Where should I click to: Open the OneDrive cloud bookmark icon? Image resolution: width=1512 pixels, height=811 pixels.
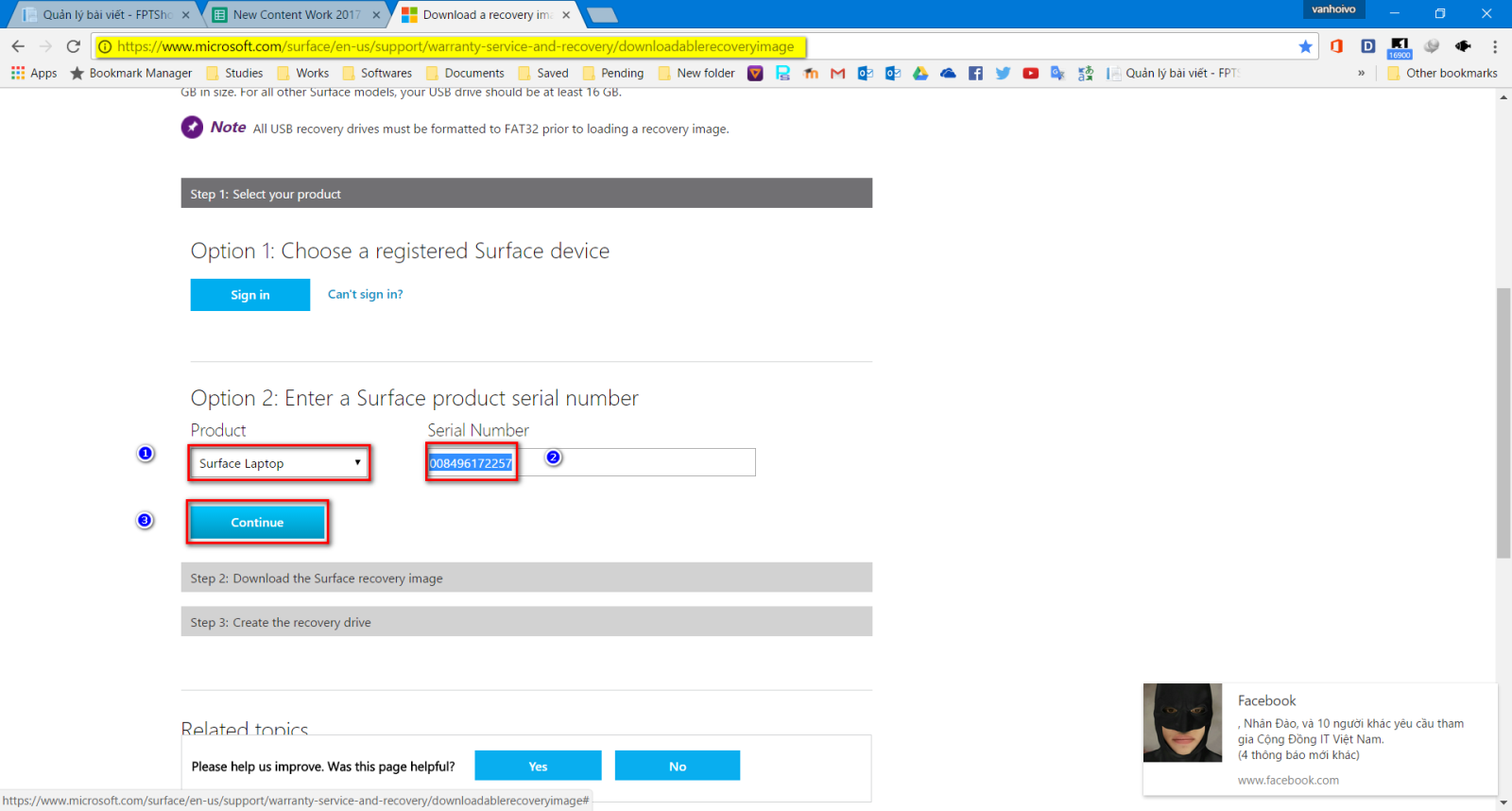(x=948, y=73)
